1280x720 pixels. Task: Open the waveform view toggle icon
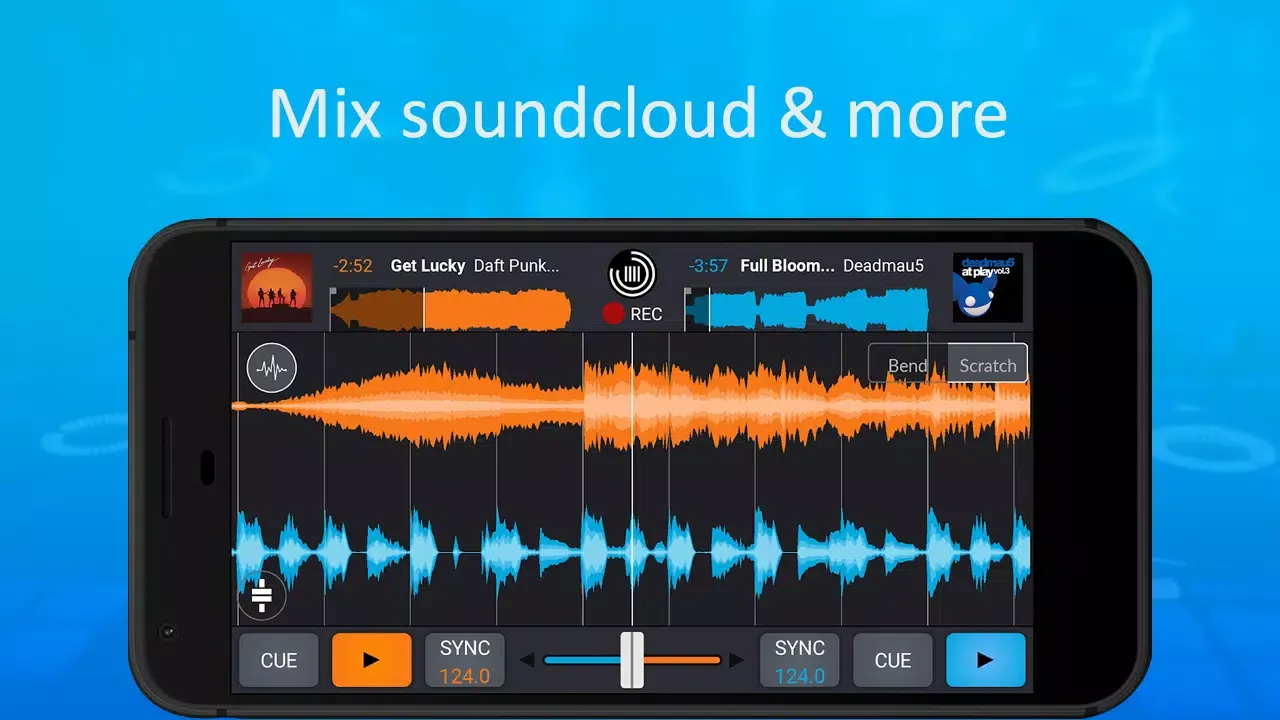point(272,368)
